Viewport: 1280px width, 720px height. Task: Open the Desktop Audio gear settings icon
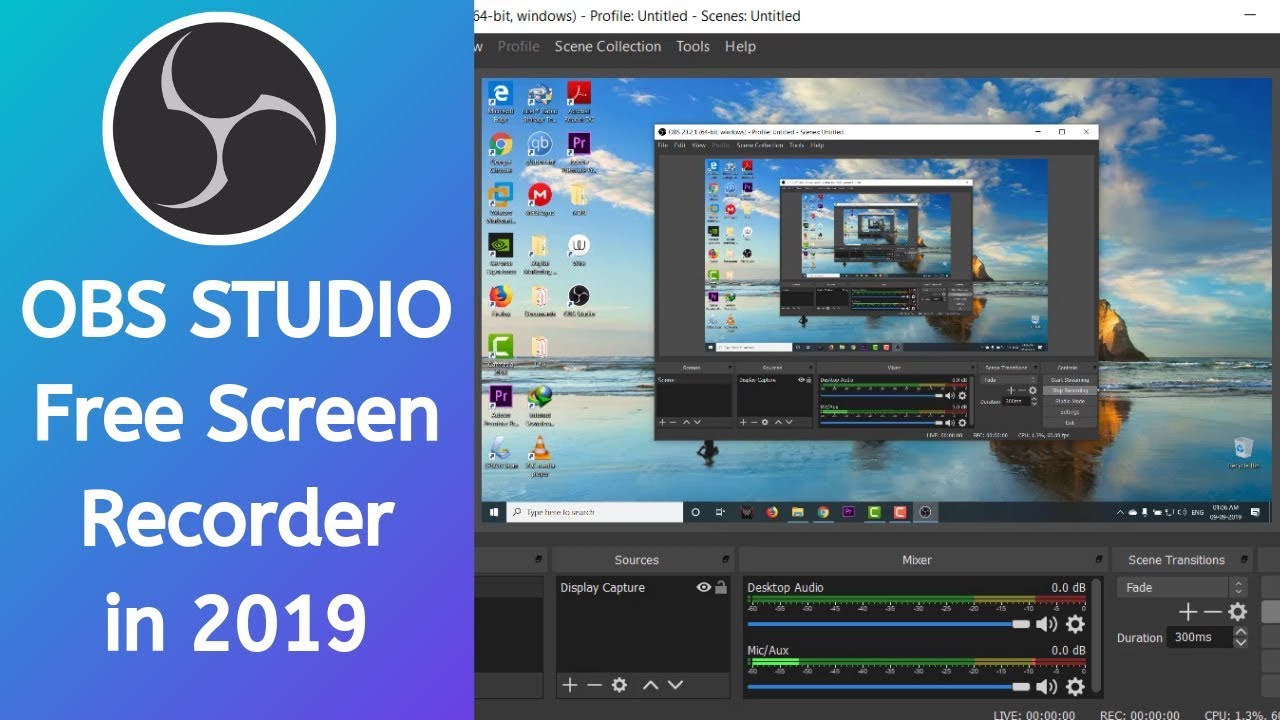[1075, 624]
